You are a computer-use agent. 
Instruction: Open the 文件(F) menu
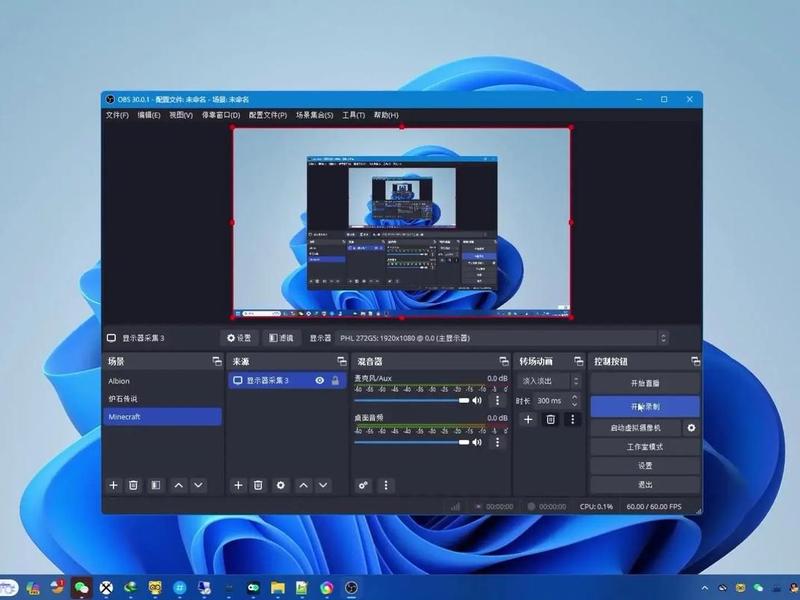tap(117, 115)
